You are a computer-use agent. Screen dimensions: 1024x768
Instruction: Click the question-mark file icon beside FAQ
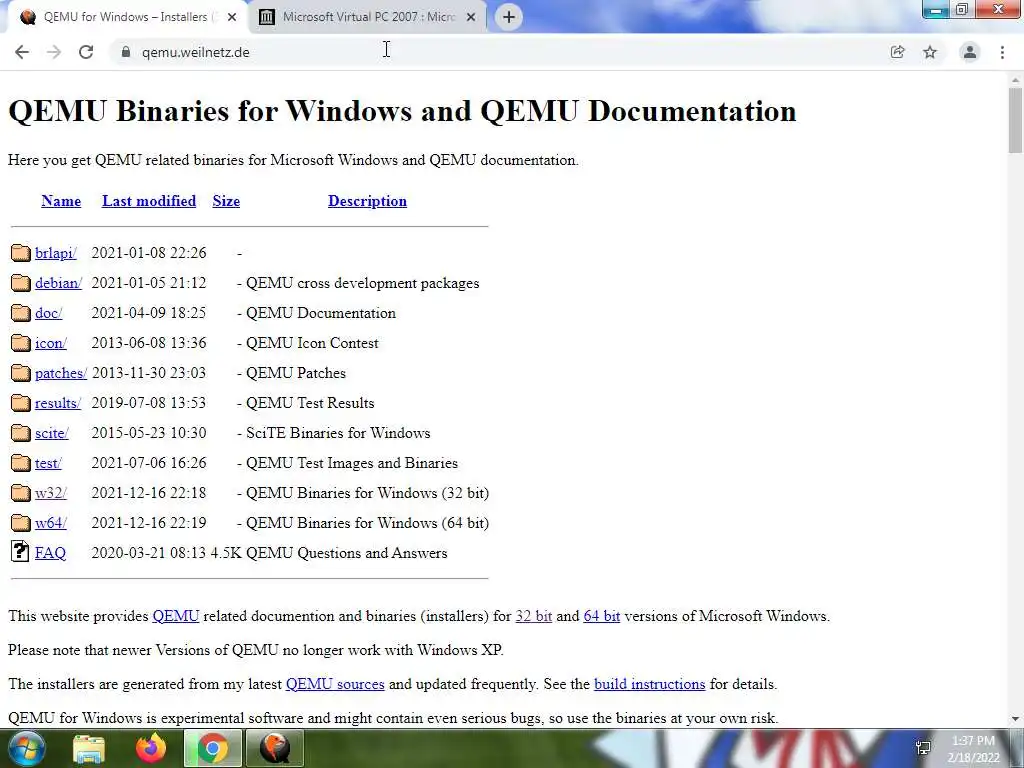click(20, 552)
